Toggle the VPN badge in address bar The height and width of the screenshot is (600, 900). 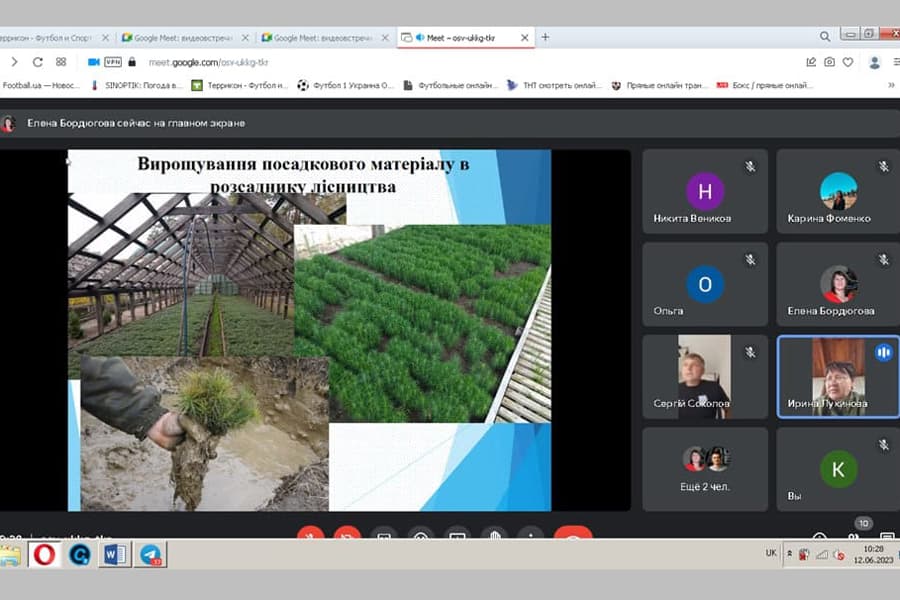[x=113, y=62]
